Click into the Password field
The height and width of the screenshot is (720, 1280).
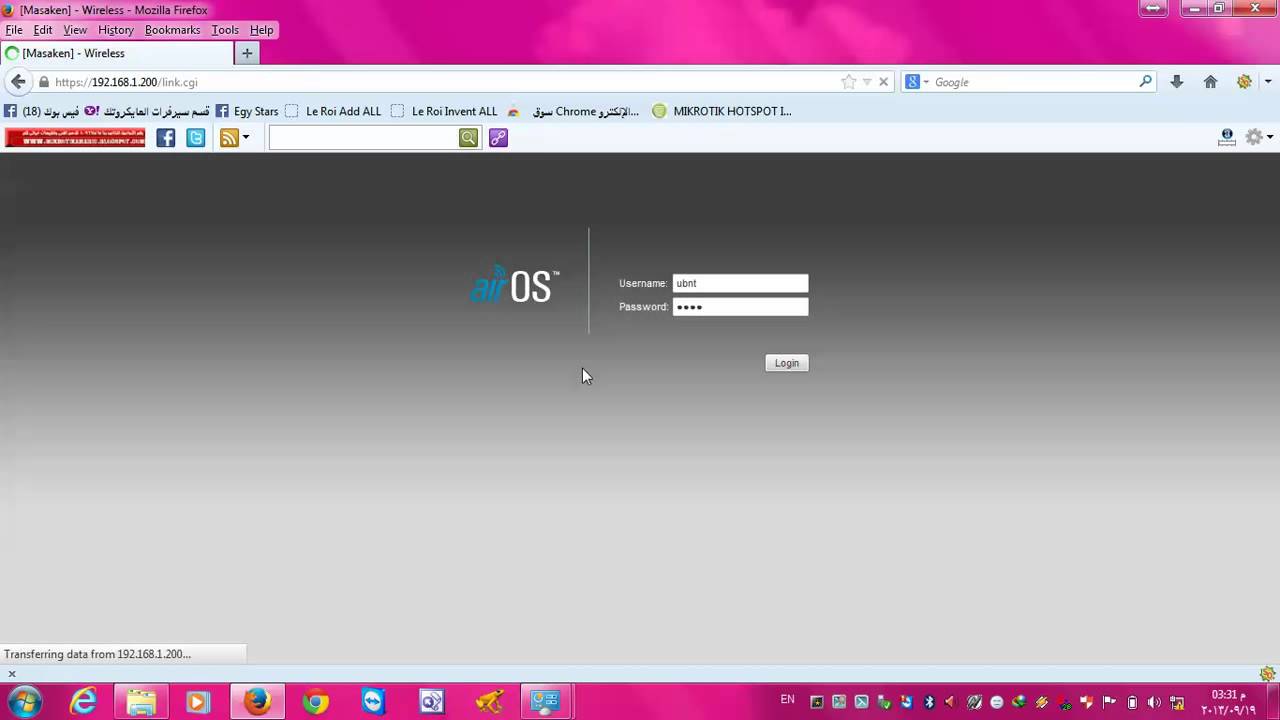click(740, 307)
